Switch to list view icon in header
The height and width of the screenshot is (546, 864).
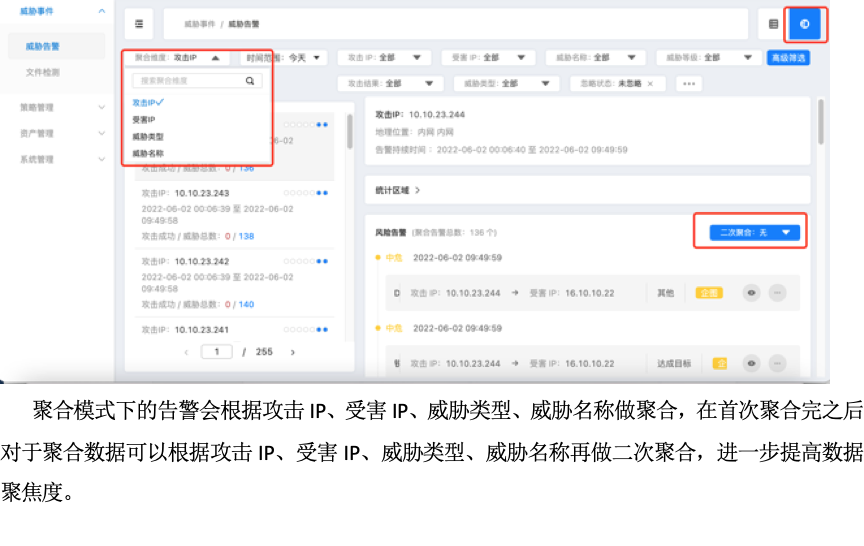tap(773, 24)
